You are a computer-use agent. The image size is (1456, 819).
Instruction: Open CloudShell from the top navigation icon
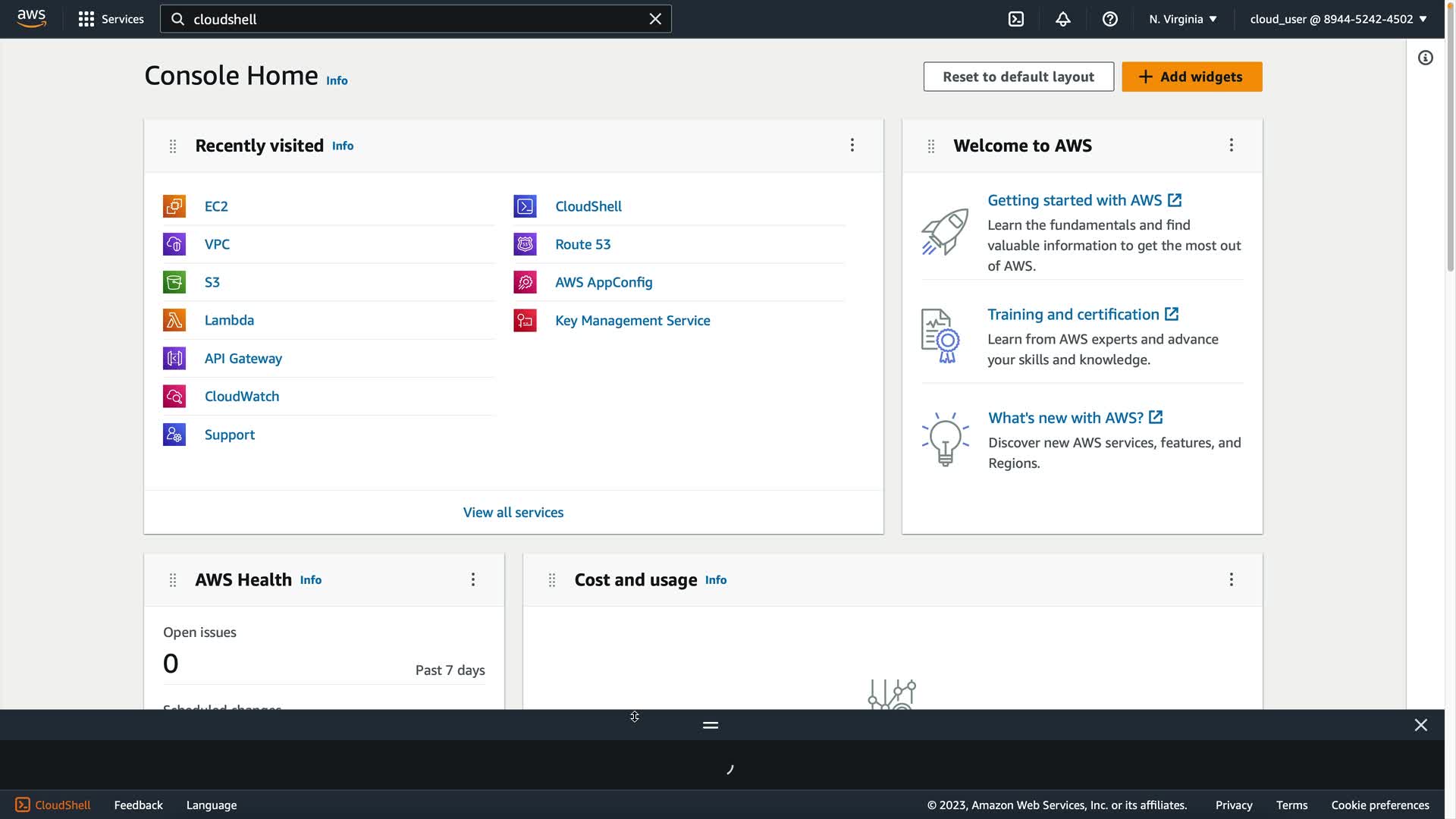click(x=1016, y=19)
